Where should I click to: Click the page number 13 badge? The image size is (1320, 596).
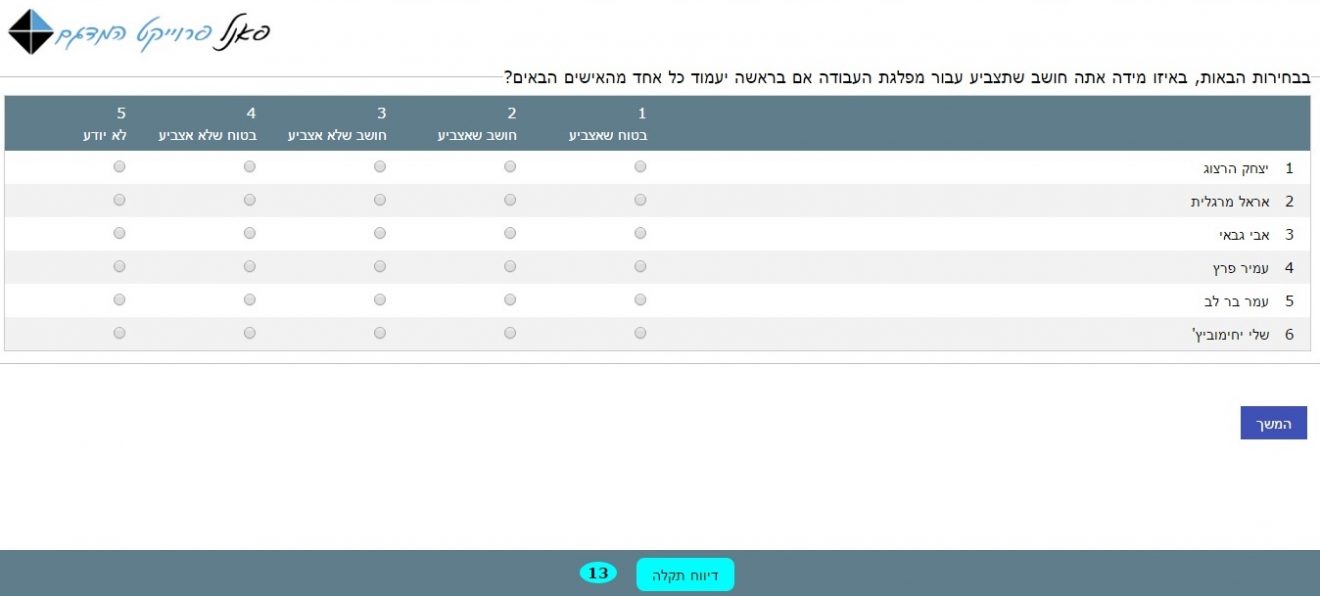coord(598,573)
